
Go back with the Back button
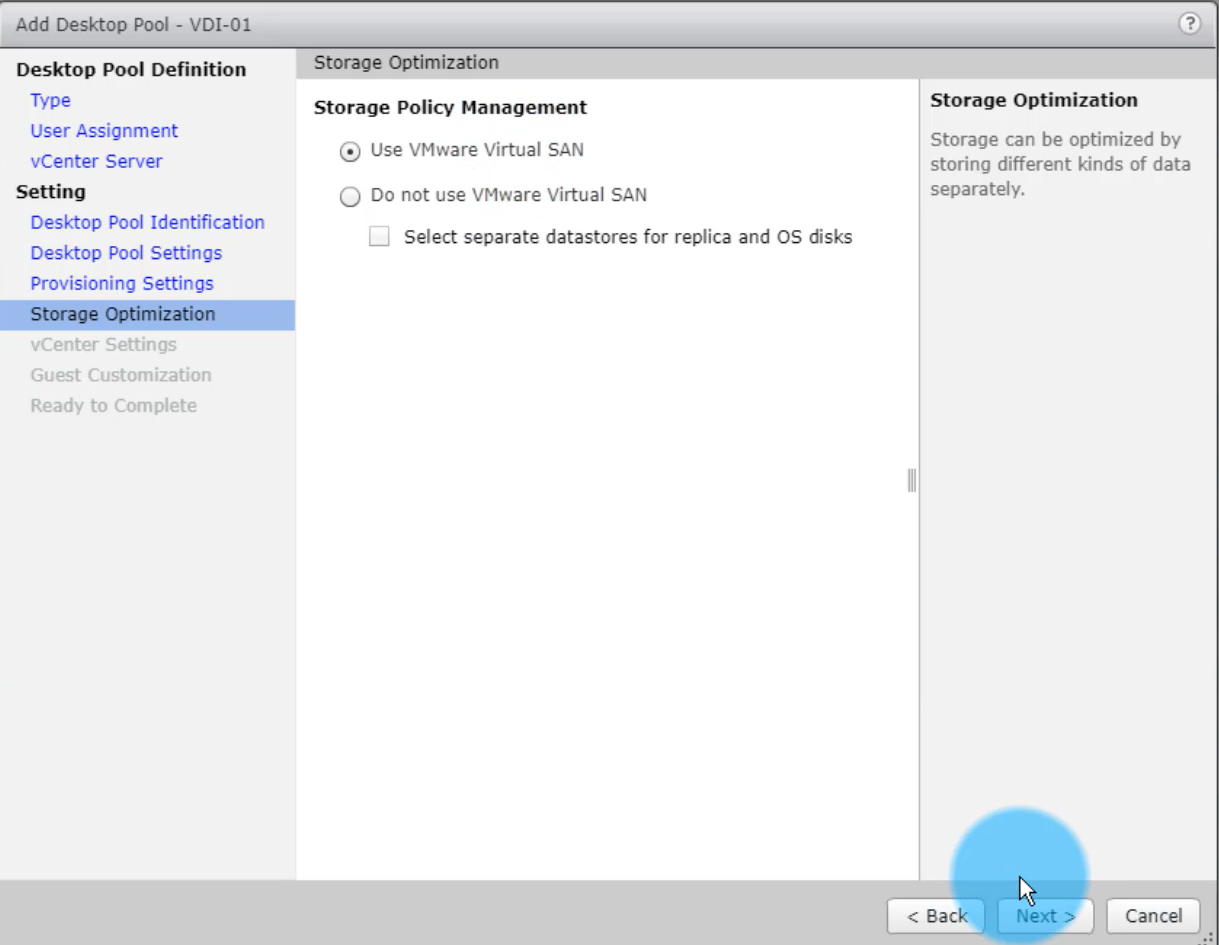[935, 916]
